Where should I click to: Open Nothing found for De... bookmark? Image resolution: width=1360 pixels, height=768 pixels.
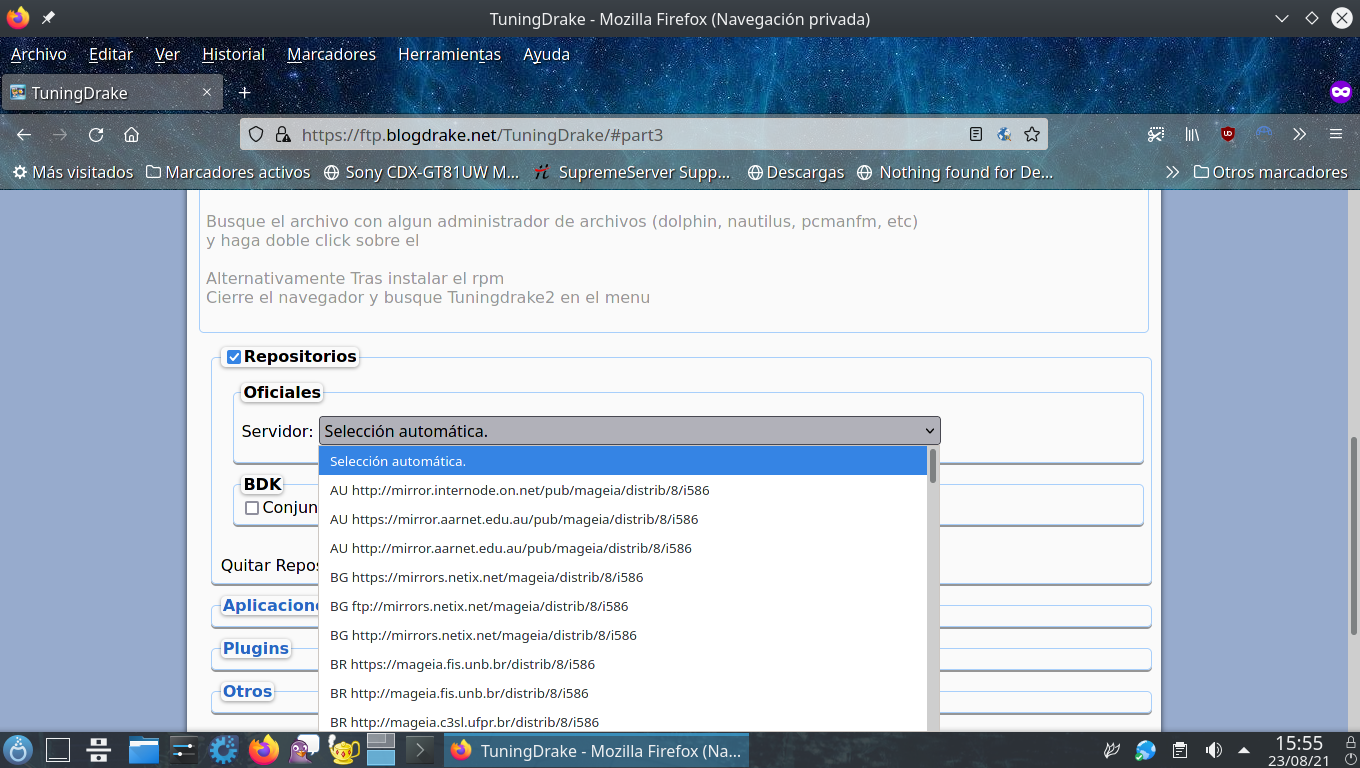955,172
